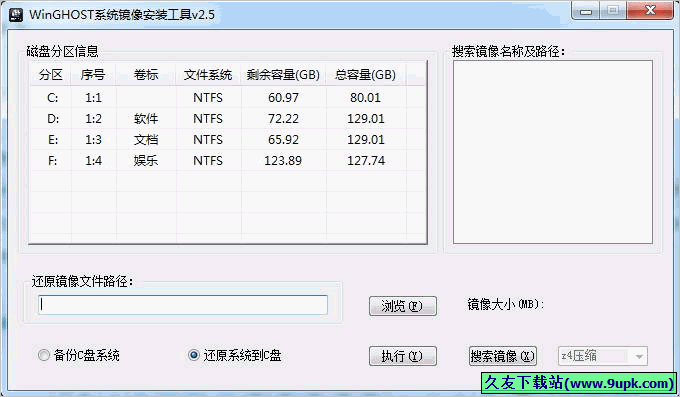Click the Browse (F) button

pyautogui.click(x=402, y=306)
